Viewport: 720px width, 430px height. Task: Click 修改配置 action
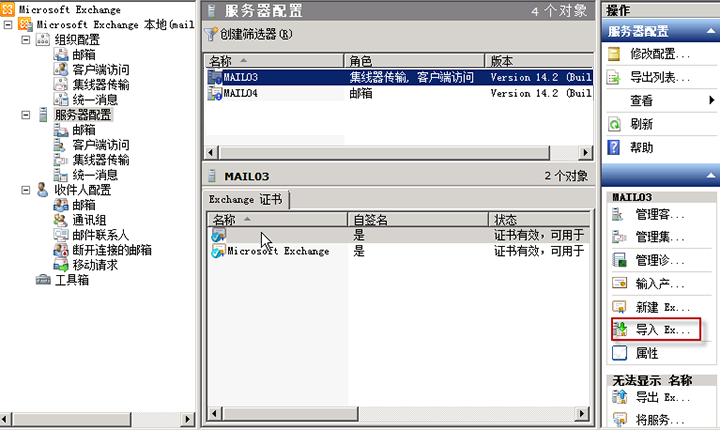661,54
